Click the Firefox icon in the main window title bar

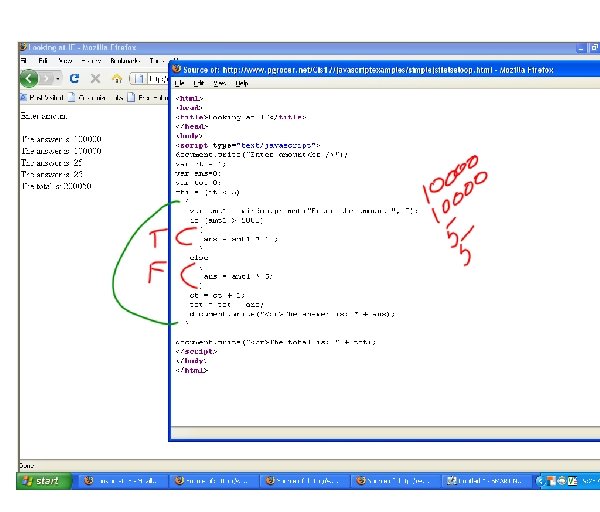pyautogui.click(x=23, y=47)
